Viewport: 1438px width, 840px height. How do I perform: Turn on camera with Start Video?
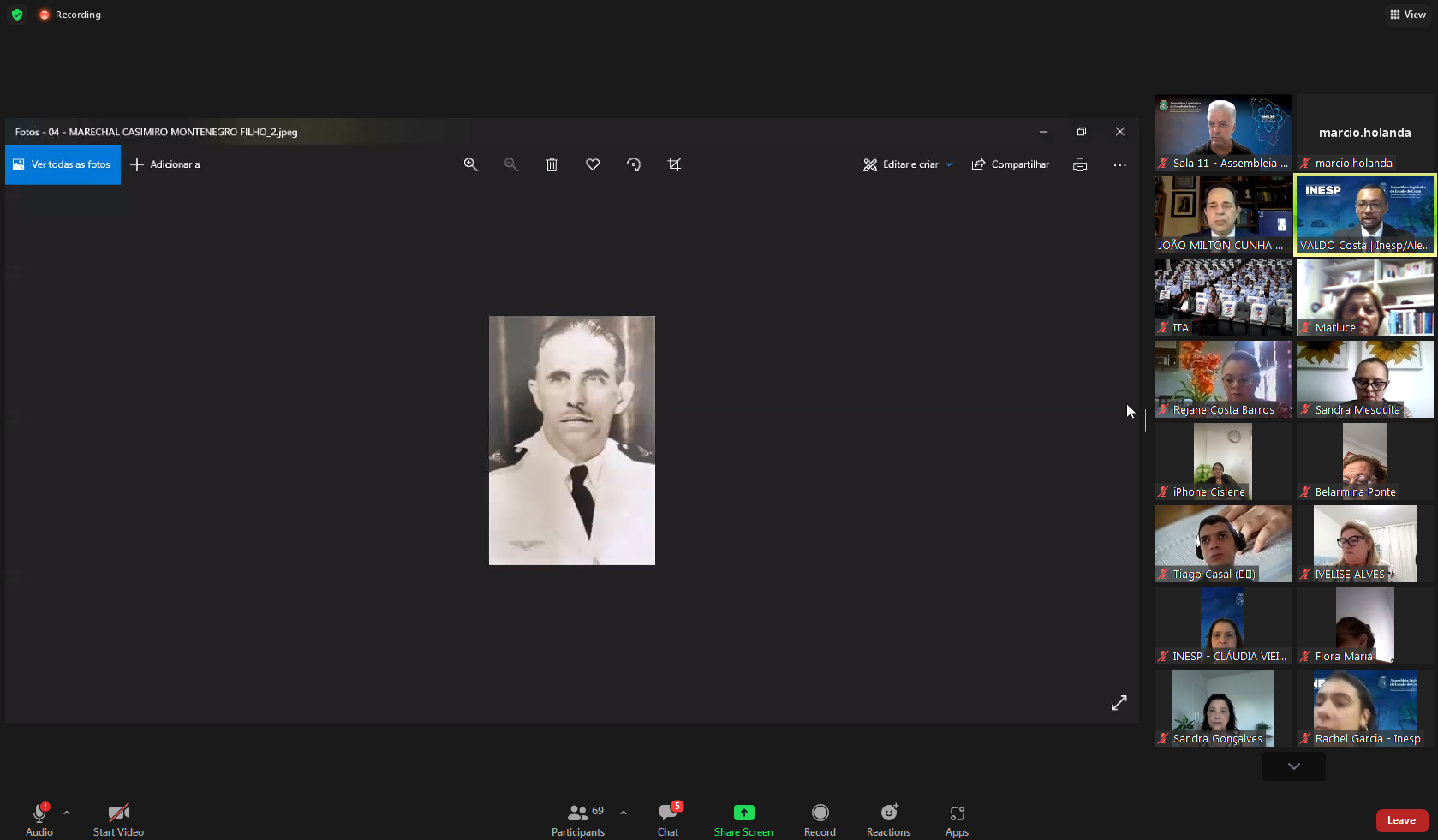[118, 819]
